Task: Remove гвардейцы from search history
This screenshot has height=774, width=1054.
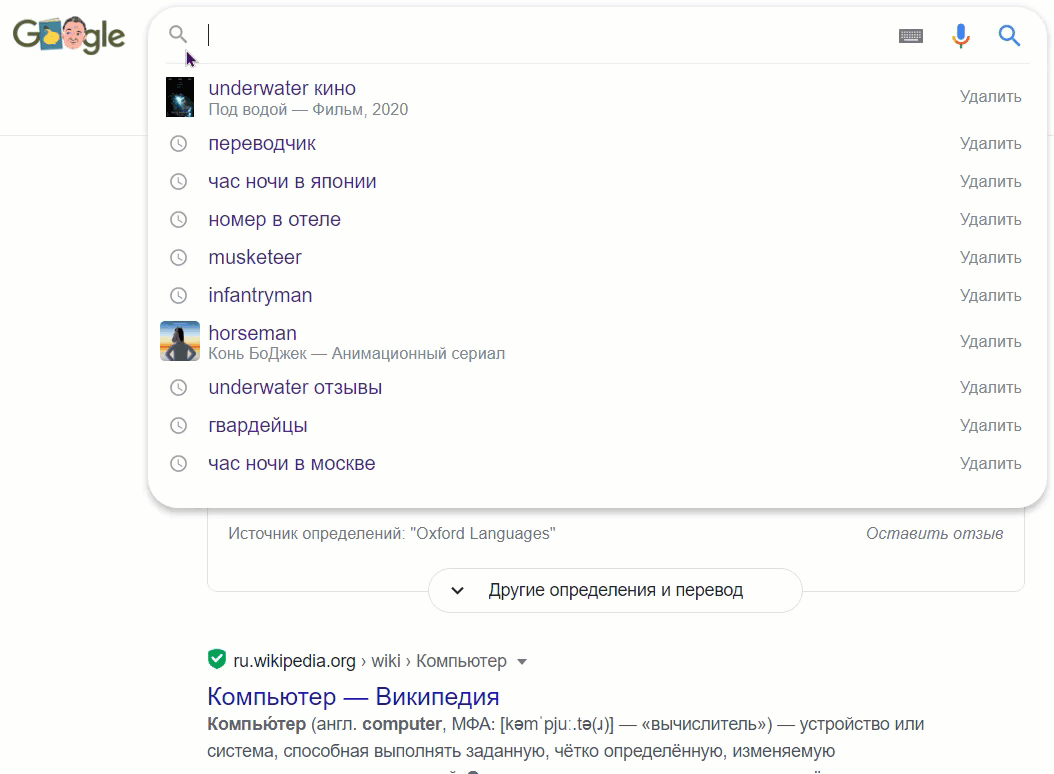Action: (x=990, y=426)
